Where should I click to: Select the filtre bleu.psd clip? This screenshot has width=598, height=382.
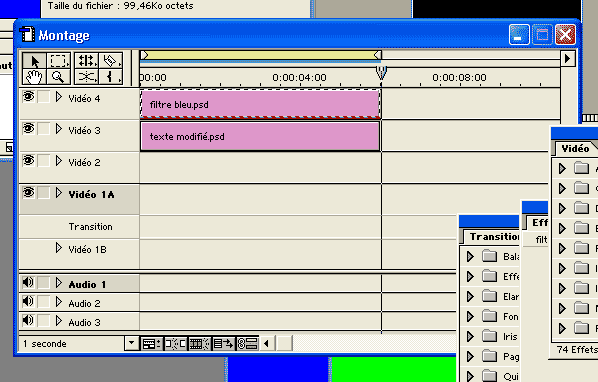(x=260, y=104)
